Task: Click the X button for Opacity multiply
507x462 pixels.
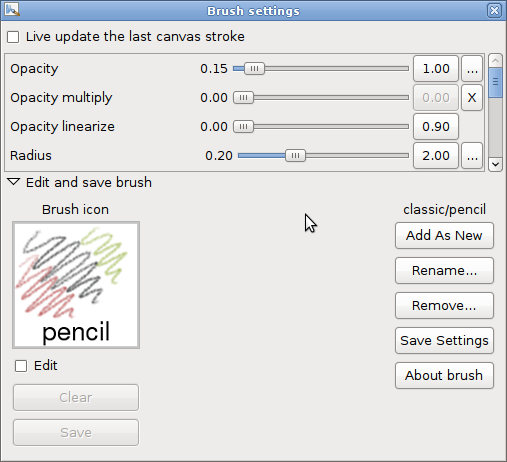Action: click(472, 98)
